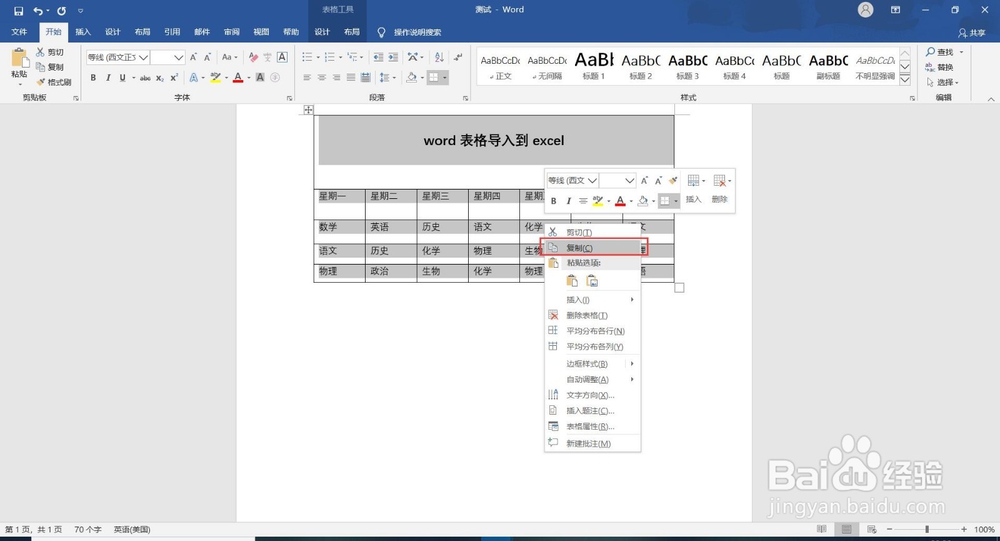Increase indent using the ribbon icon
Image resolution: width=1000 pixels, height=541 pixels.
pos(393,57)
